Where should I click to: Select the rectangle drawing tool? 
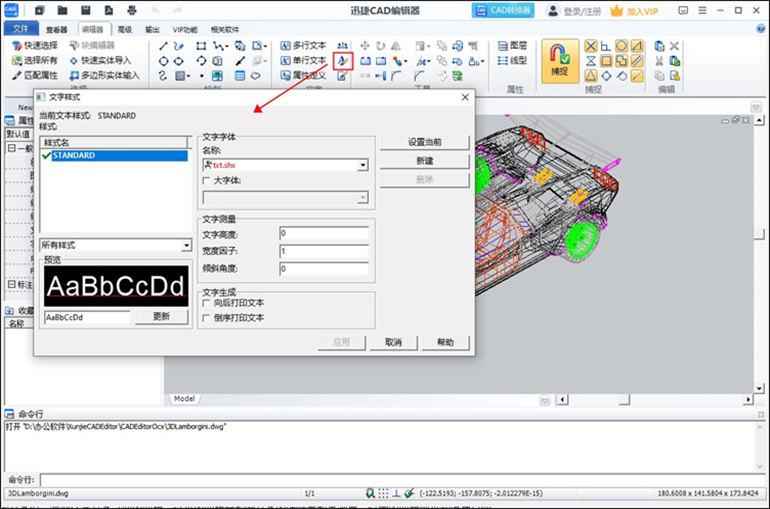201,46
